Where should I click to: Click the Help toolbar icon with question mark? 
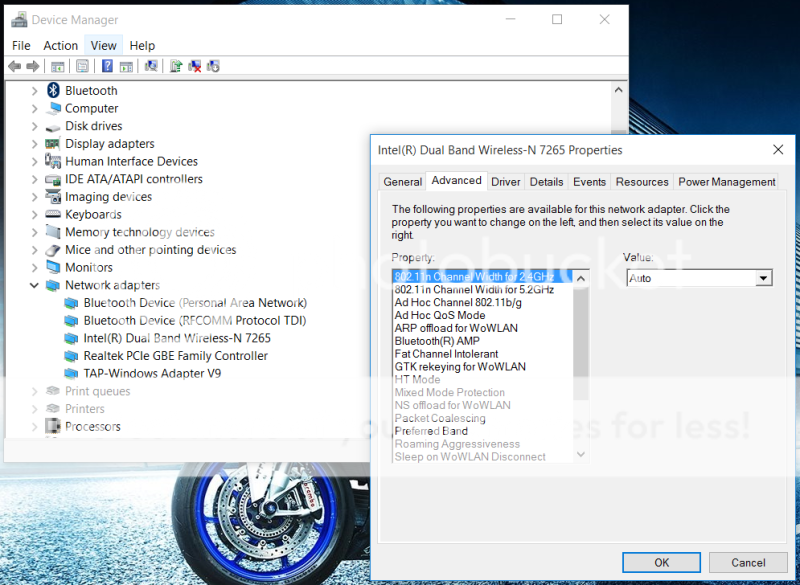pos(107,66)
